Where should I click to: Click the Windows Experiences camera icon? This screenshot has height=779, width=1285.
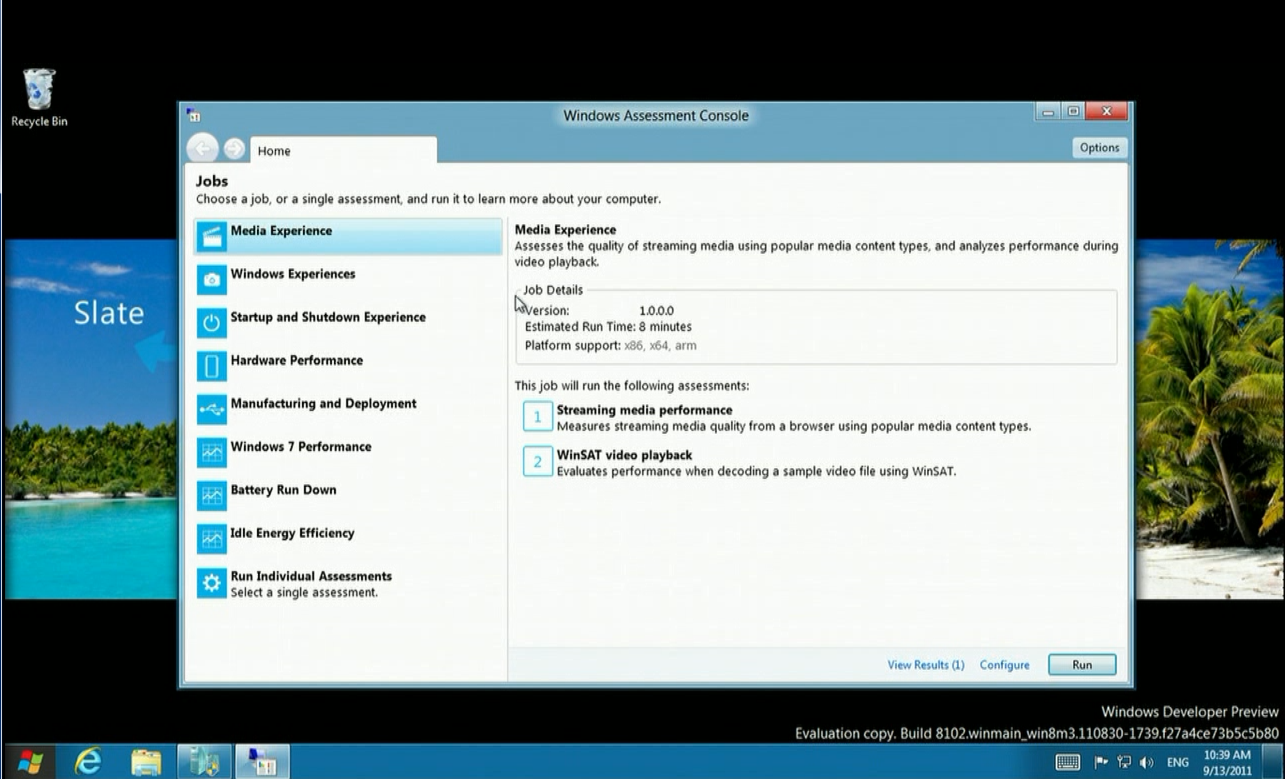[212, 280]
